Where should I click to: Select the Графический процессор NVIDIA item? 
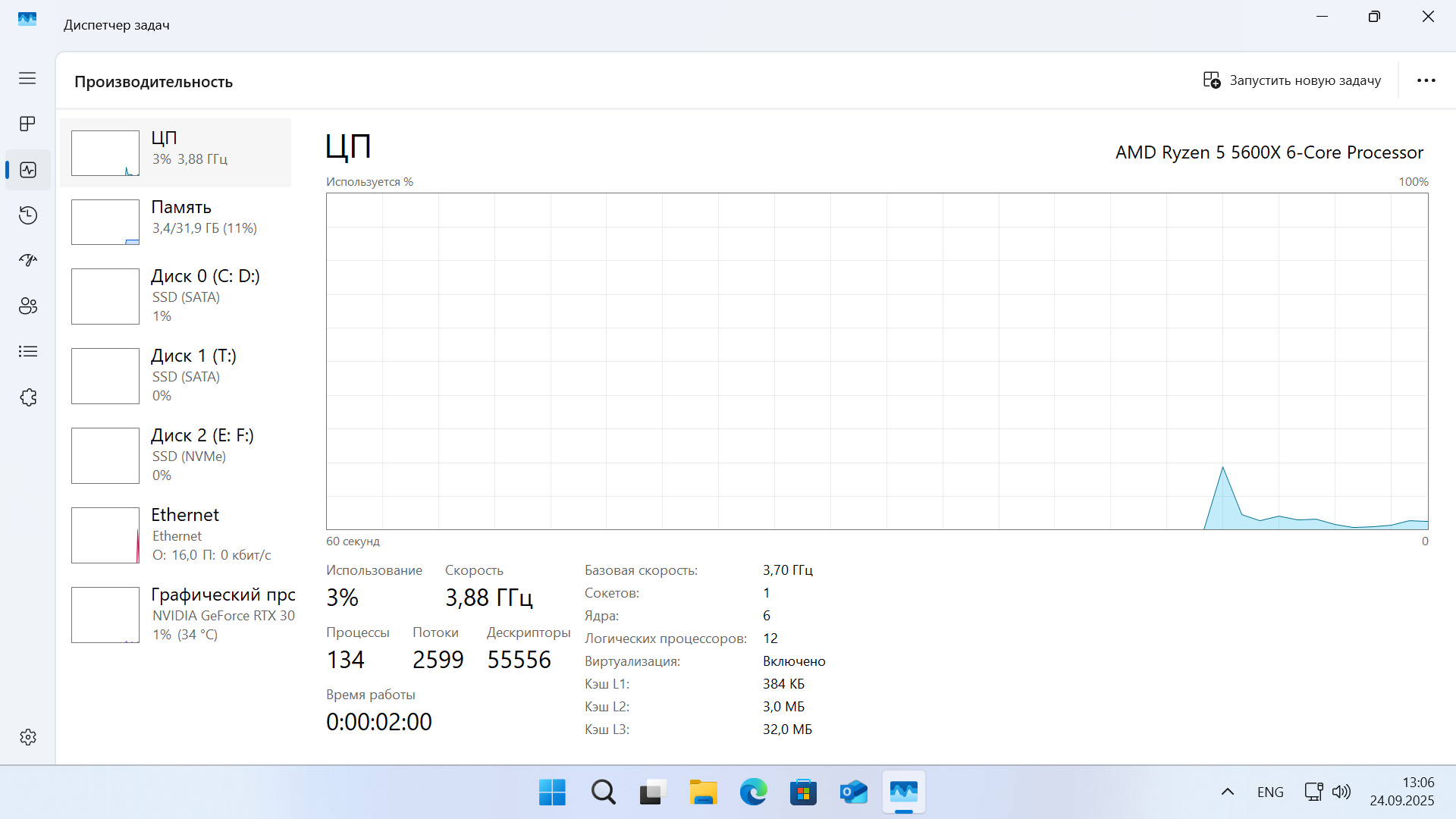click(176, 614)
